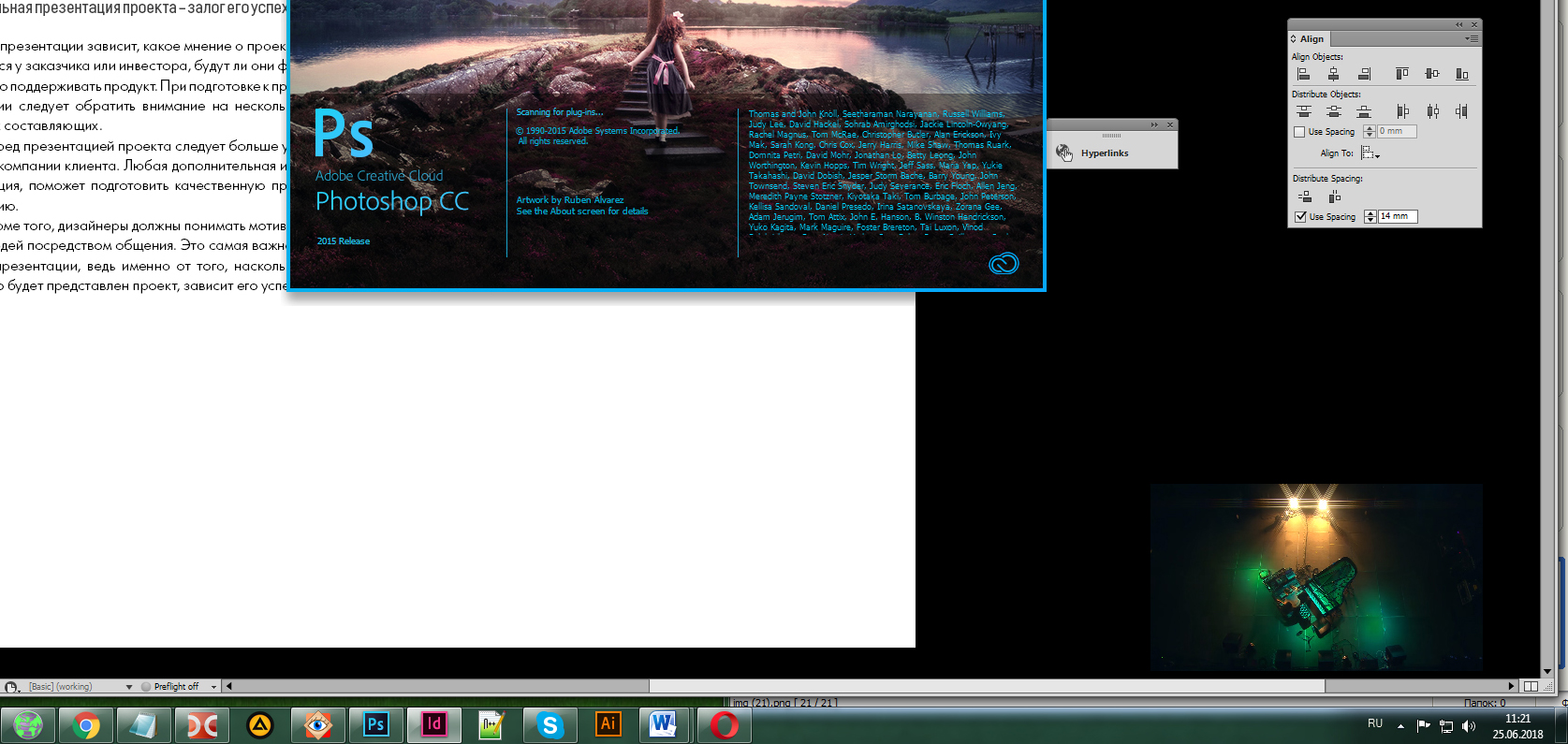Enable Use Spacing under Distribute Objects
This screenshot has width=1568, height=744.
(x=1299, y=132)
